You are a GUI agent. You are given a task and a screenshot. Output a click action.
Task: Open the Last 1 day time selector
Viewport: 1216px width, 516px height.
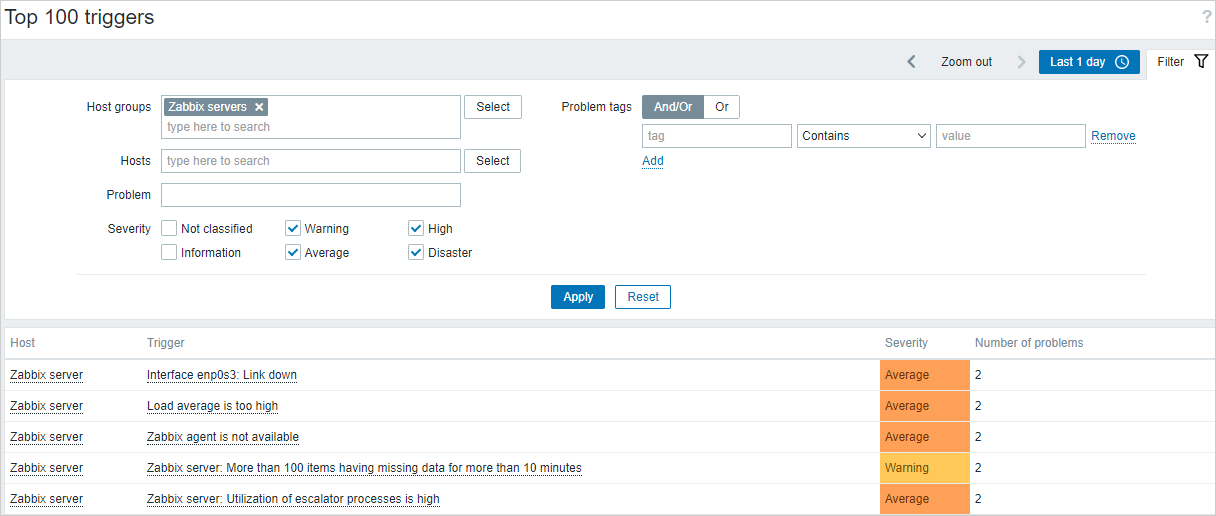pos(1089,62)
